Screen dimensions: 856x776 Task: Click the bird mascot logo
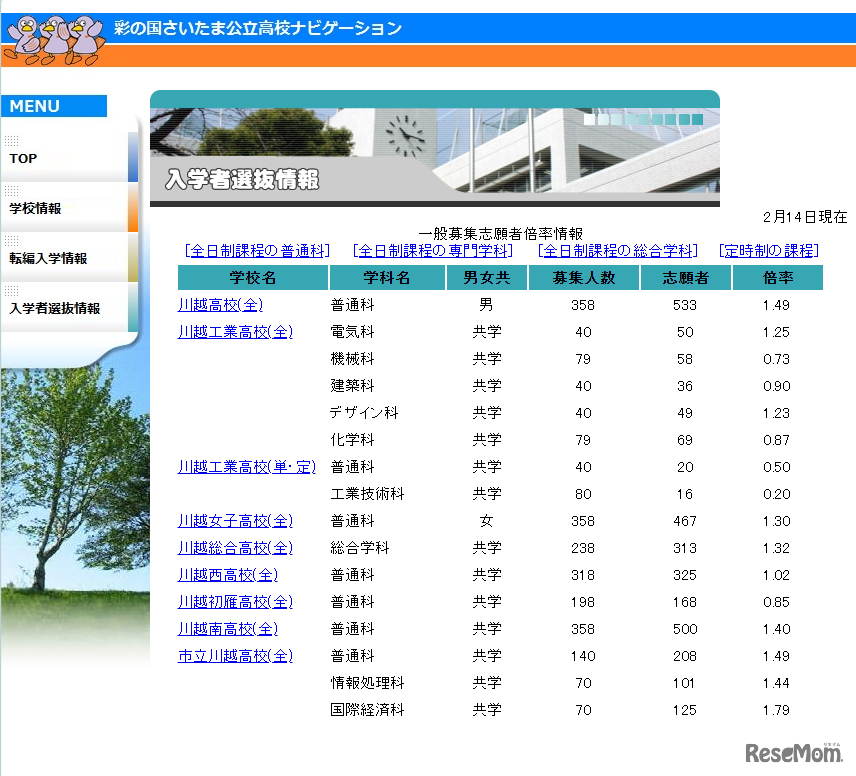[x=53, y=37]
